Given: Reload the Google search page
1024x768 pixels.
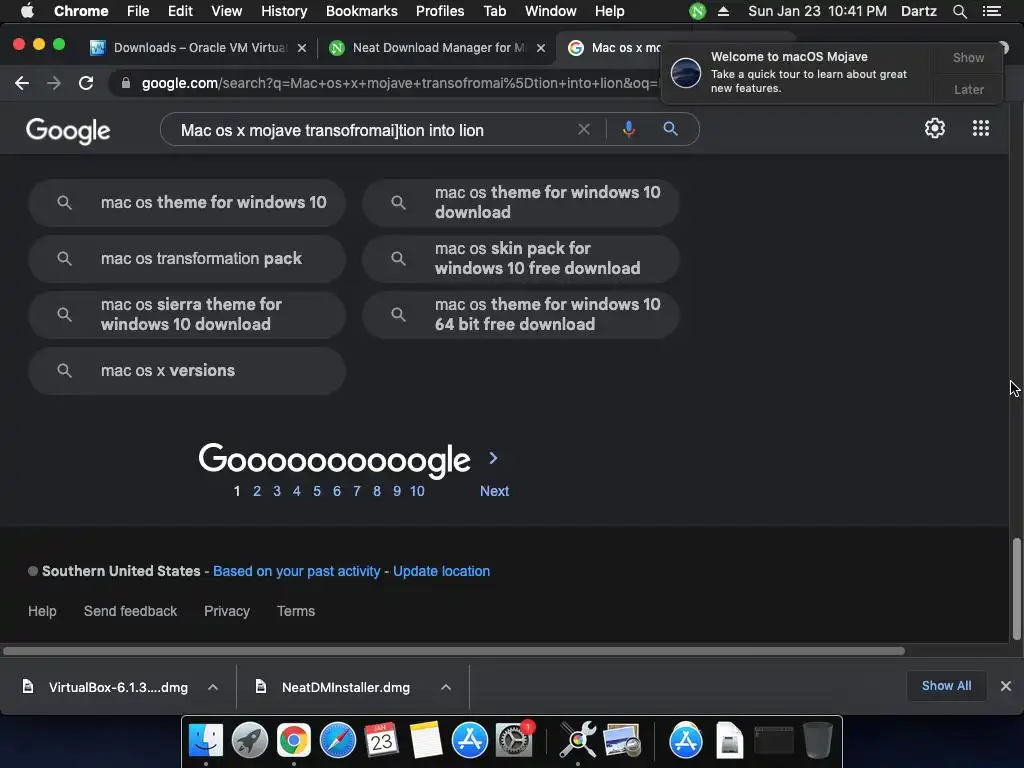Looking at the screenshot, I should pos(86,83).
